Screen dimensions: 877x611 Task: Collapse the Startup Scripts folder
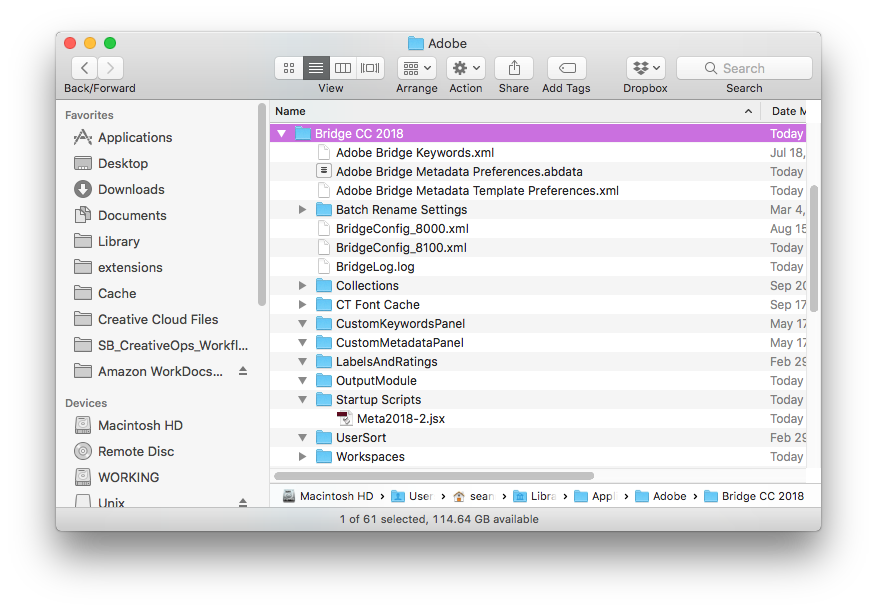pos(303,400)
